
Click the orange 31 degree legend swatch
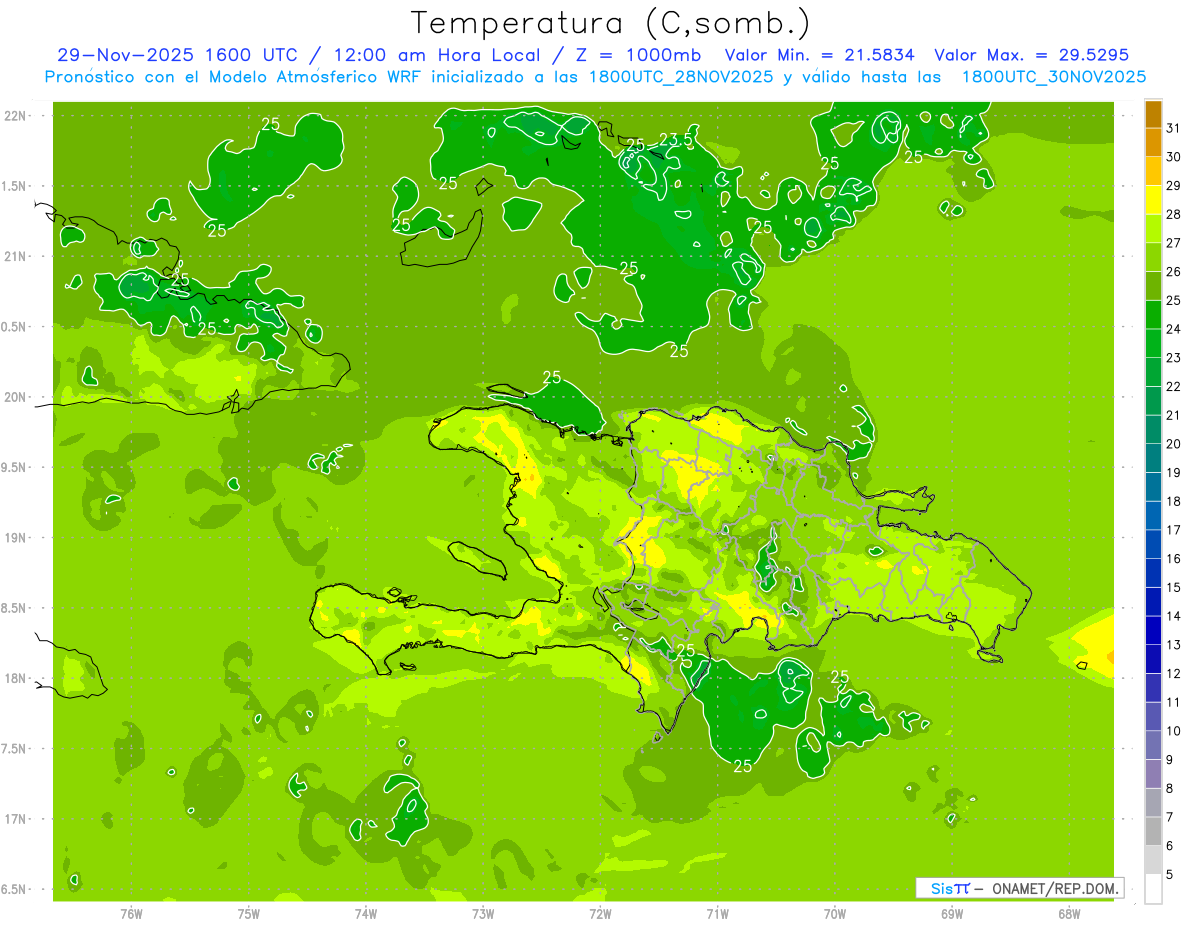(1153, 114)
